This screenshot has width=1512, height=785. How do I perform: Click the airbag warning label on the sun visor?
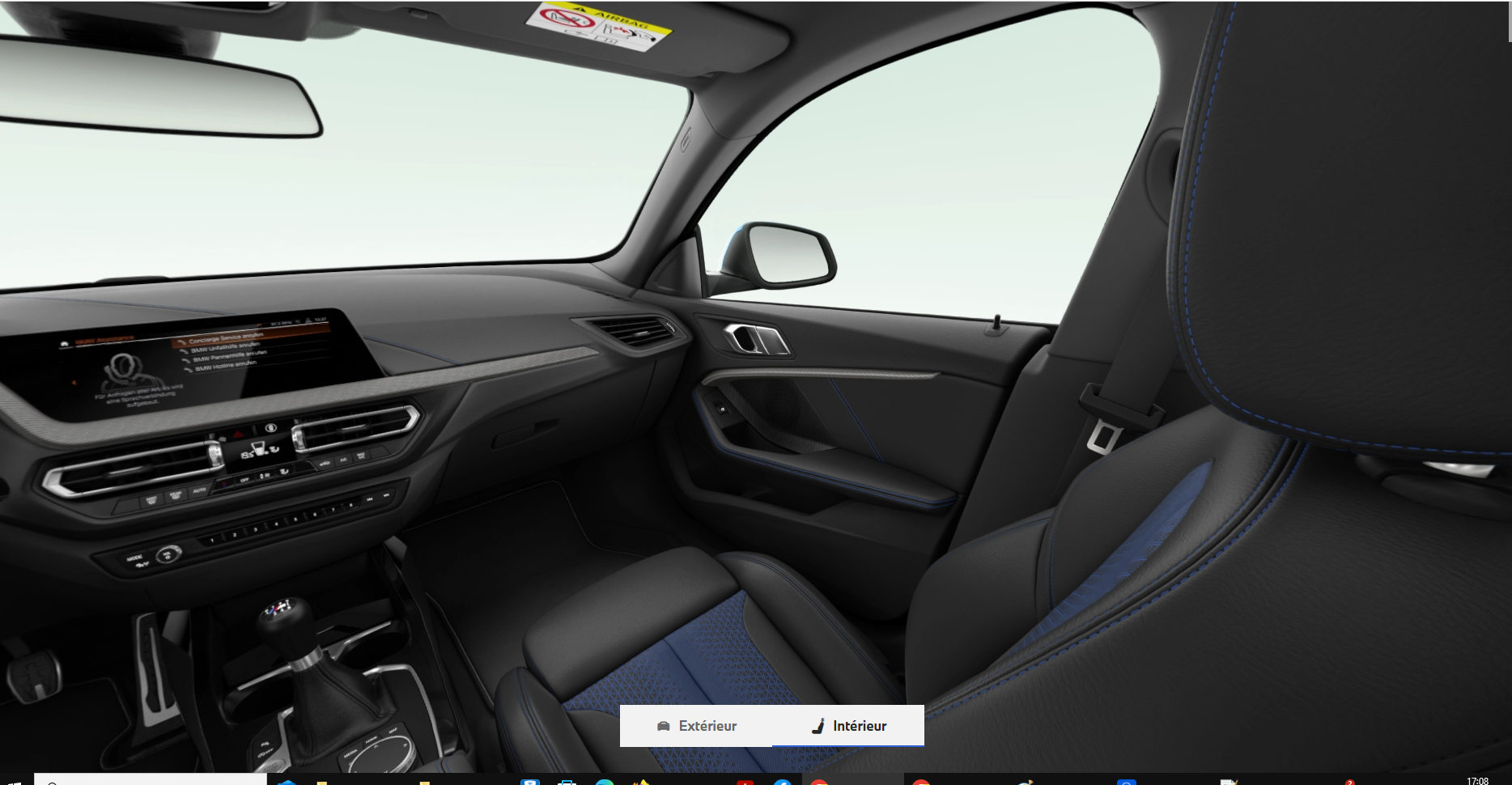(x=599, y=26)
